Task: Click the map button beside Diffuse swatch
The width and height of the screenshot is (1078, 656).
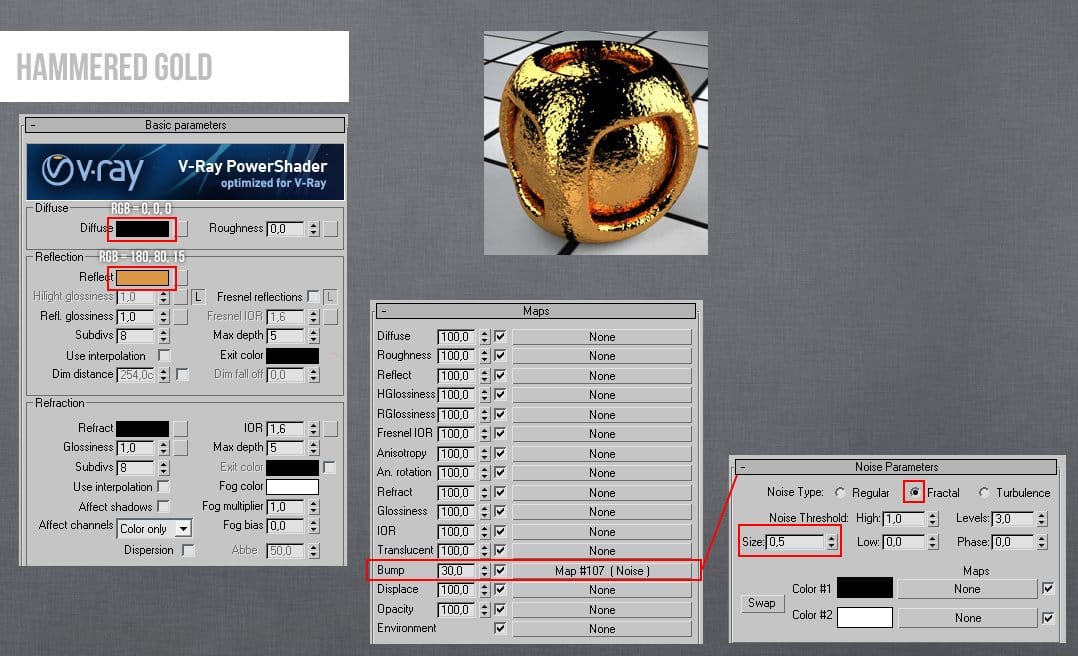Action: click(x=182, y=229)
